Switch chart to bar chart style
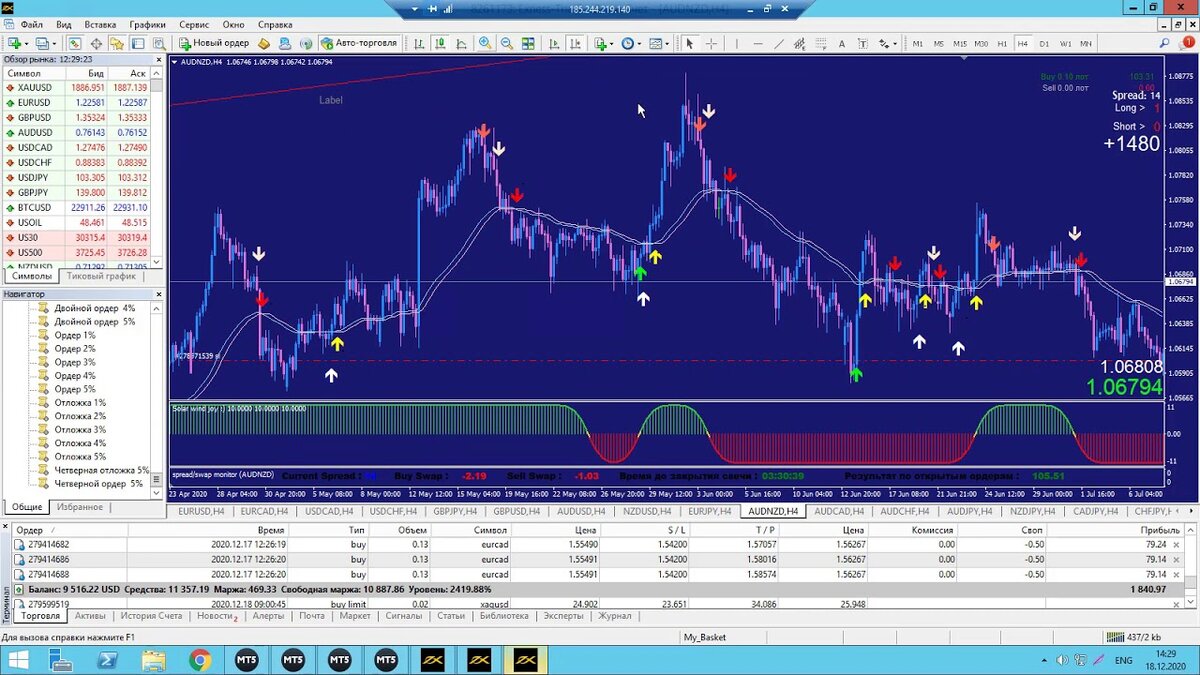Viewport: 1200px width, 675px height. [419, 43]
